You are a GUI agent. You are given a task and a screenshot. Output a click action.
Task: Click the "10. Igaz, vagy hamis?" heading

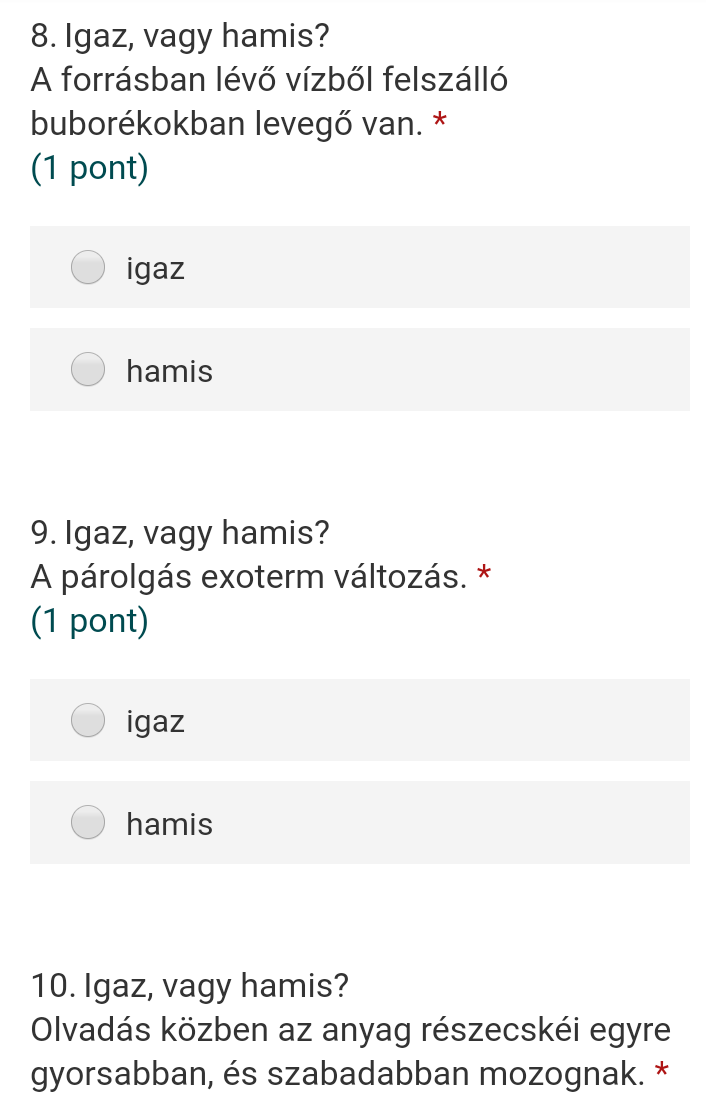pyautogui.click(x=190, y=985)
